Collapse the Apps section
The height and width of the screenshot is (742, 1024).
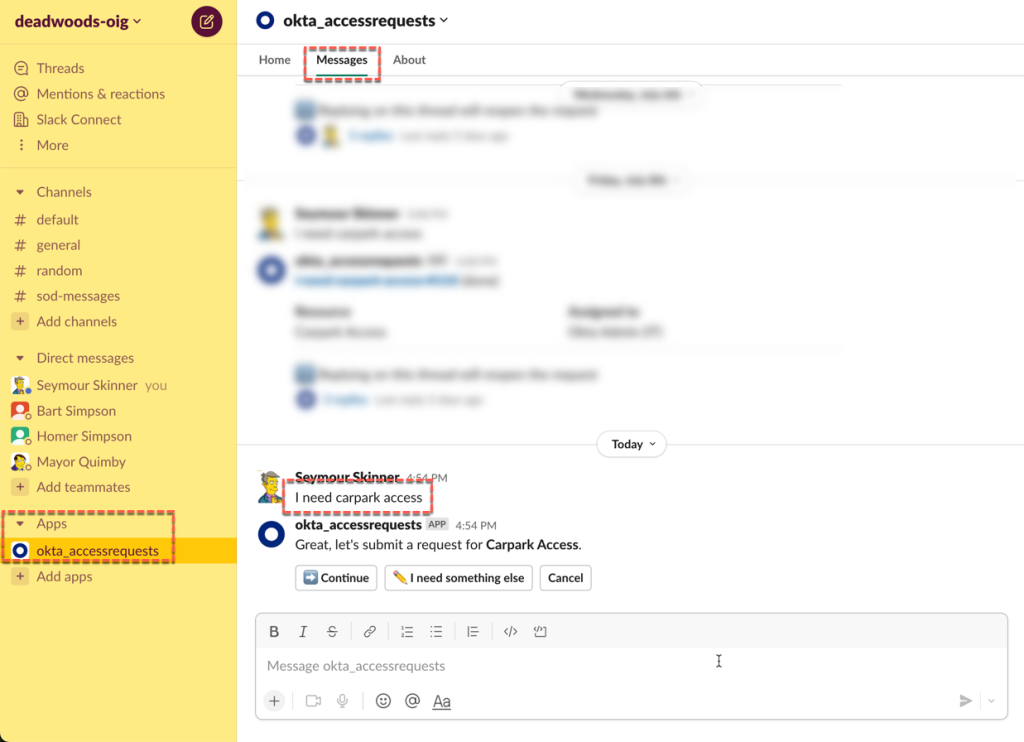pos(20,524)
